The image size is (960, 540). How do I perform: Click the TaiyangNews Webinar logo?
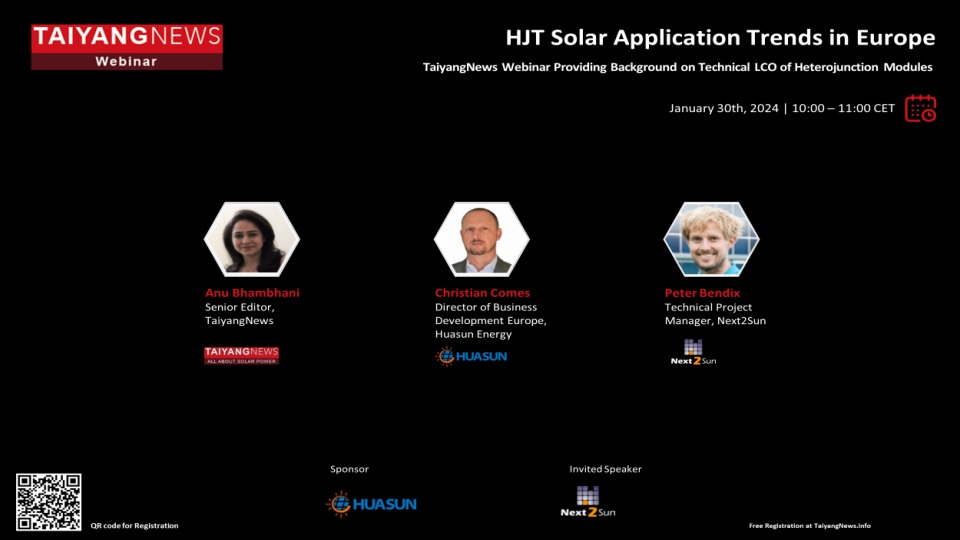127,47
